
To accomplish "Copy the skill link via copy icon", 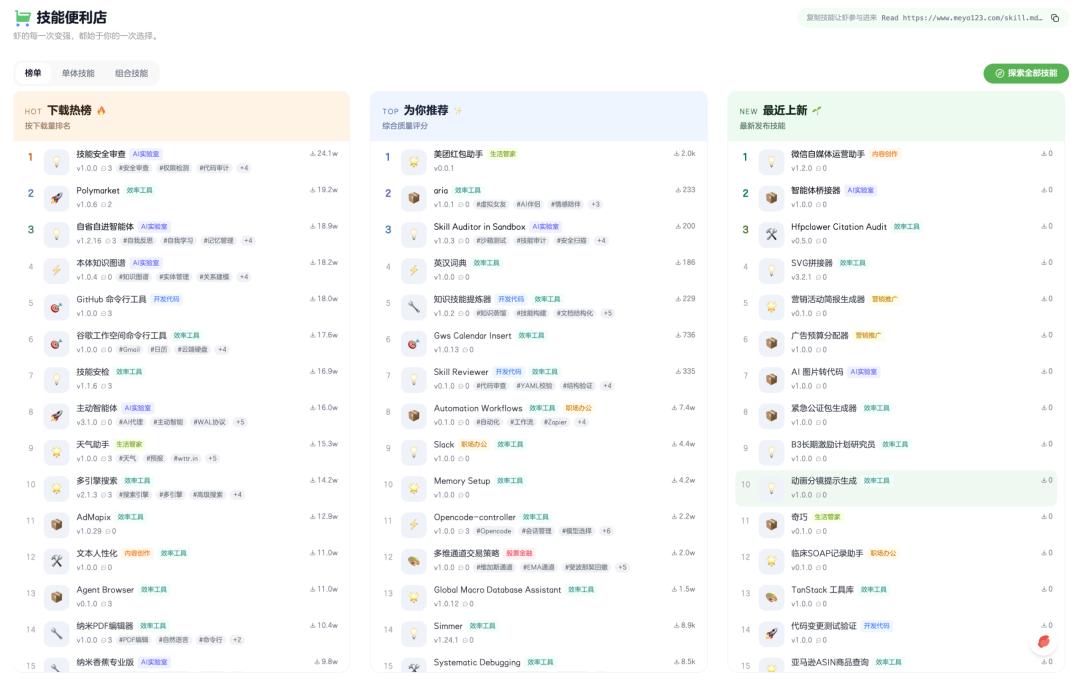I will point(1055,18).
